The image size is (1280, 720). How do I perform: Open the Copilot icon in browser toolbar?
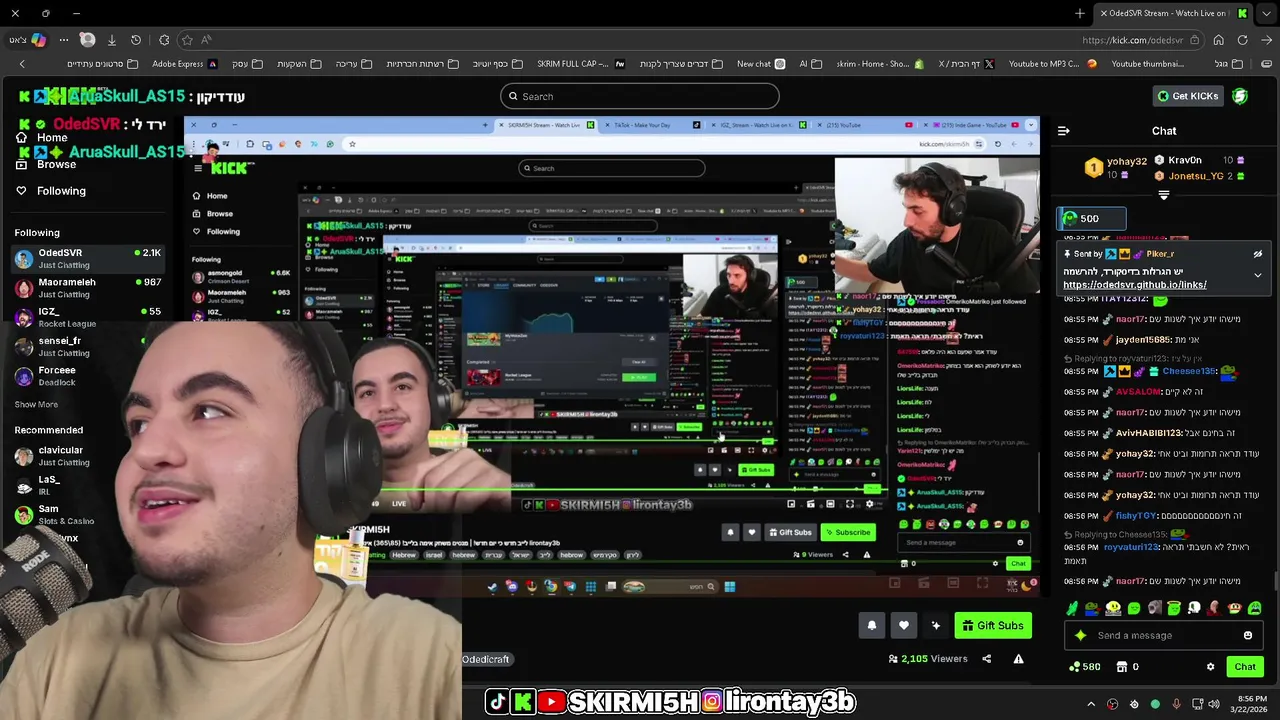(38, 40)
